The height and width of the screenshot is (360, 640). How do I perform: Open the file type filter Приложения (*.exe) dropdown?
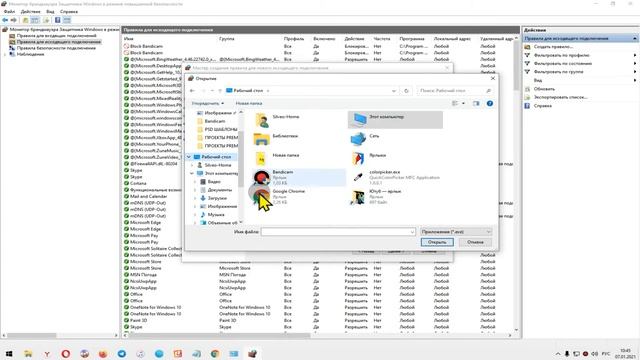point(456,232)
